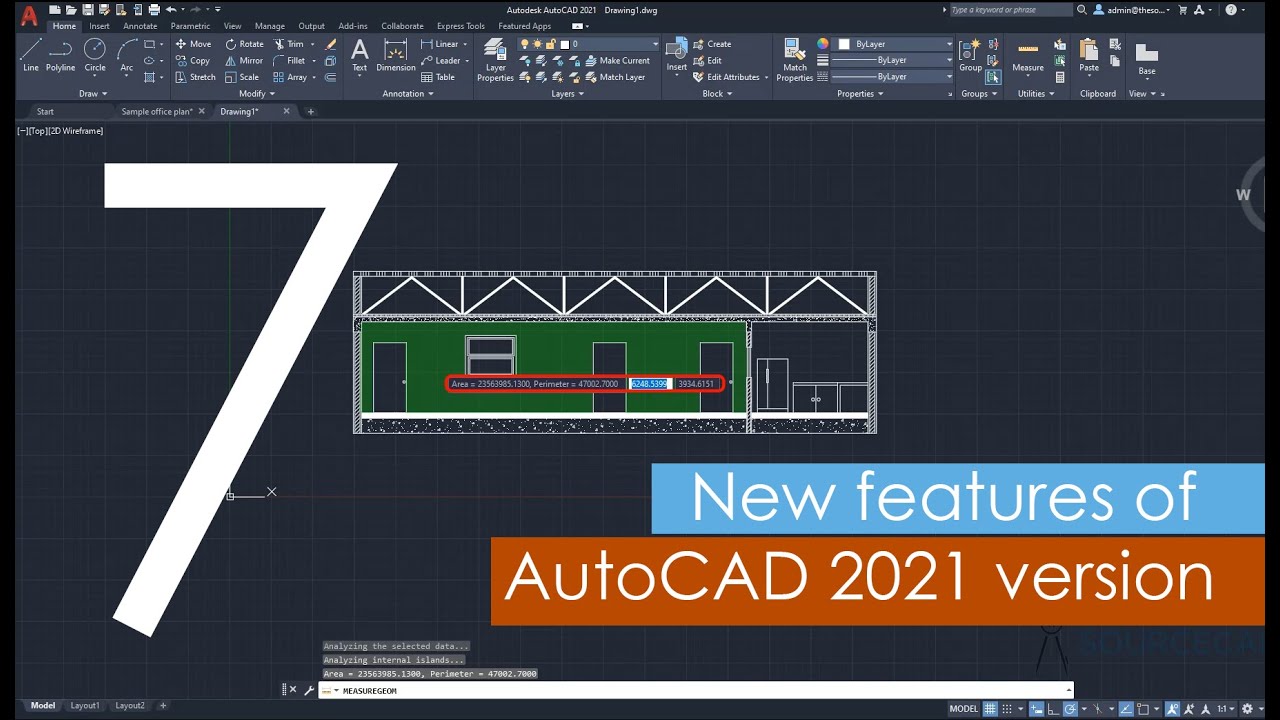Select the Sample office plan drawing tab

click(x=157, y=112)
